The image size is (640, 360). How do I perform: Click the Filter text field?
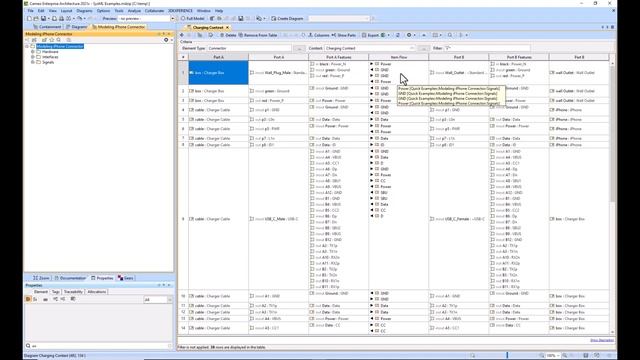(487, 48)
